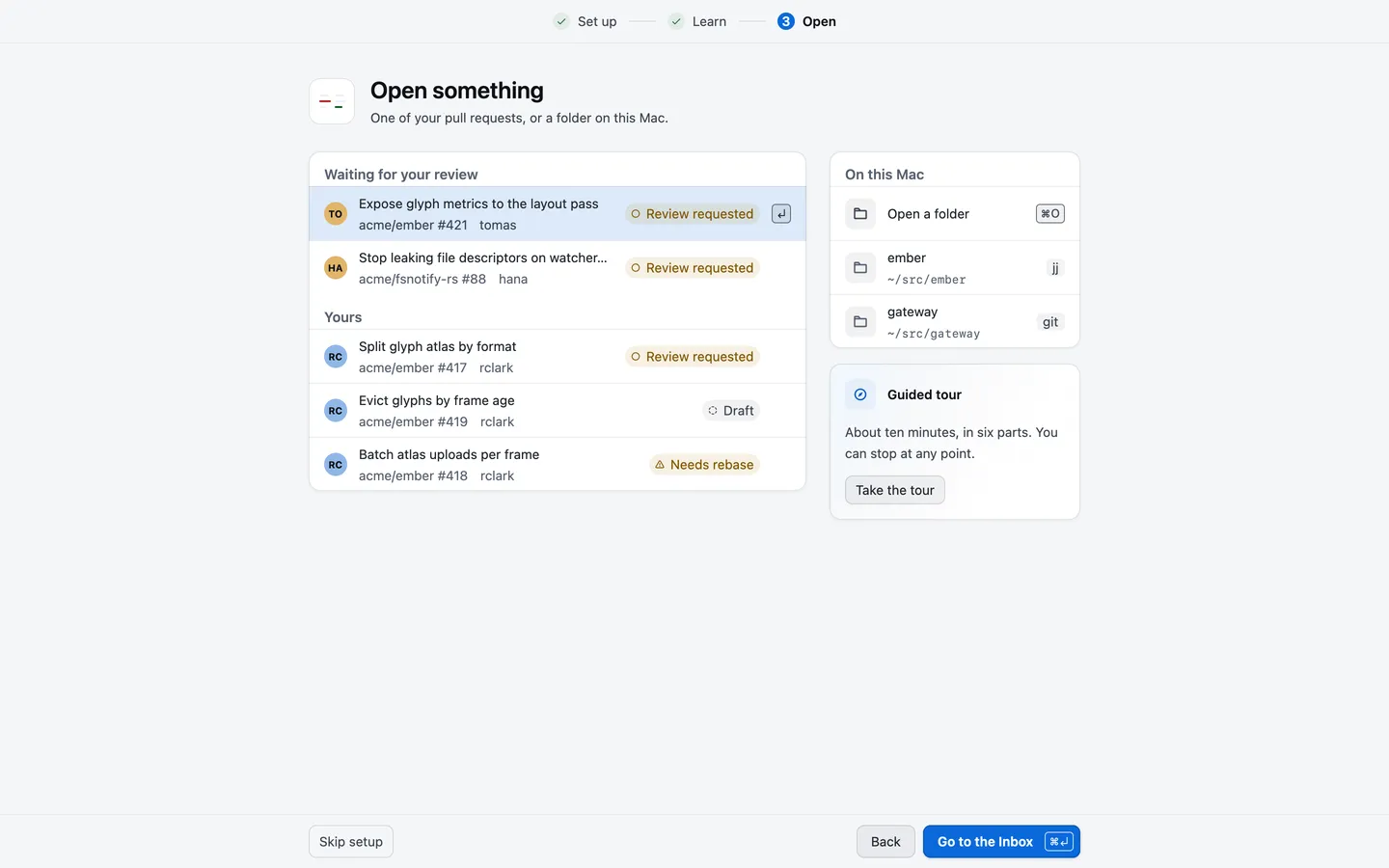Click the RC avatar on Split glyph atlas row
Viewport: 1389px width, 868px height.
[x=336, y=357]
